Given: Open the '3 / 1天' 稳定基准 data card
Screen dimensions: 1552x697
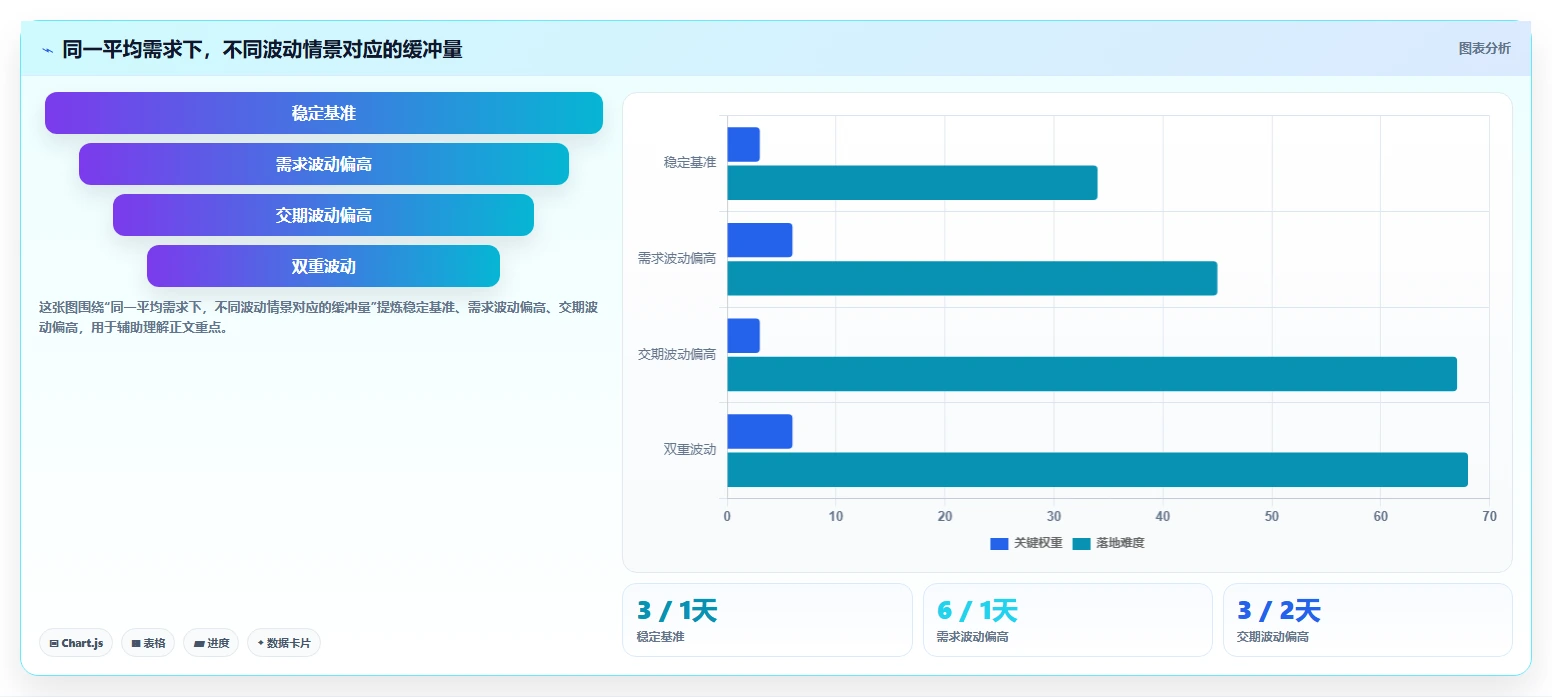Looking at the screenshot, I should coord(767,620).
